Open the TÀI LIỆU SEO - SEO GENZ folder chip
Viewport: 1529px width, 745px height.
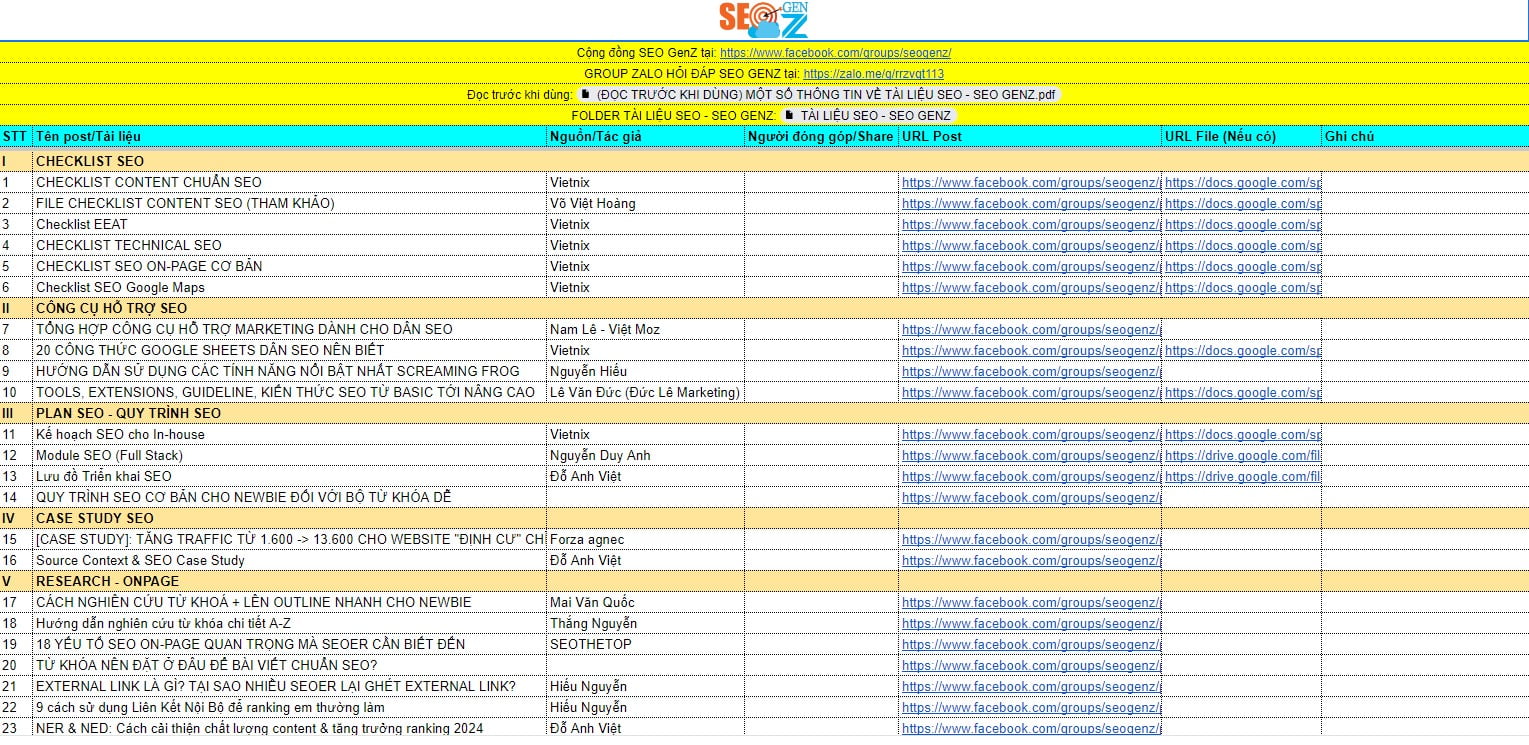click(867, 116)
